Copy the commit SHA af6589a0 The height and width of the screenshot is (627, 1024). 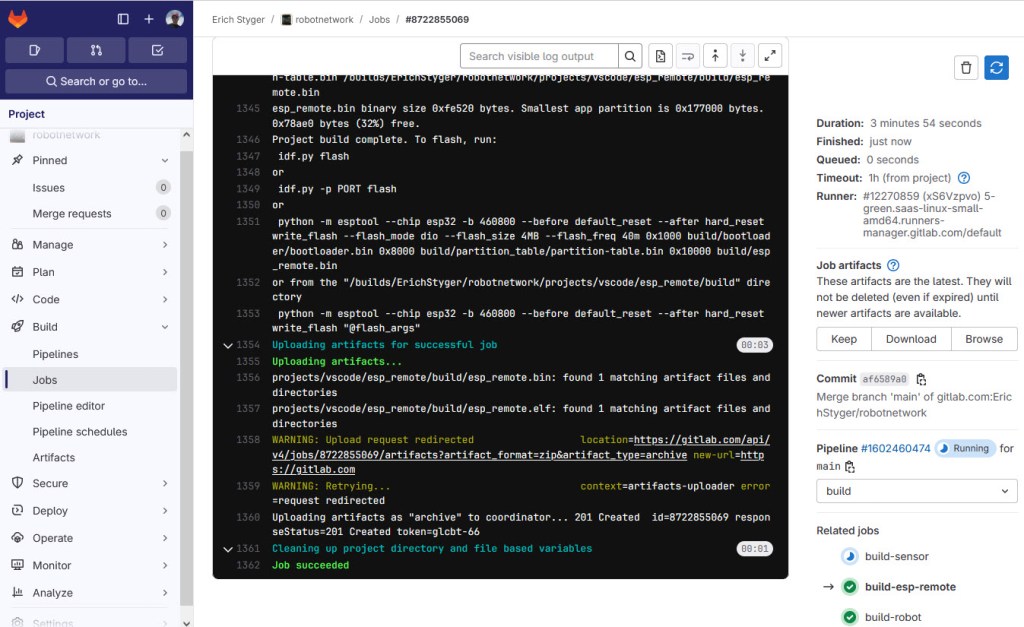click(x=921, y=379)
